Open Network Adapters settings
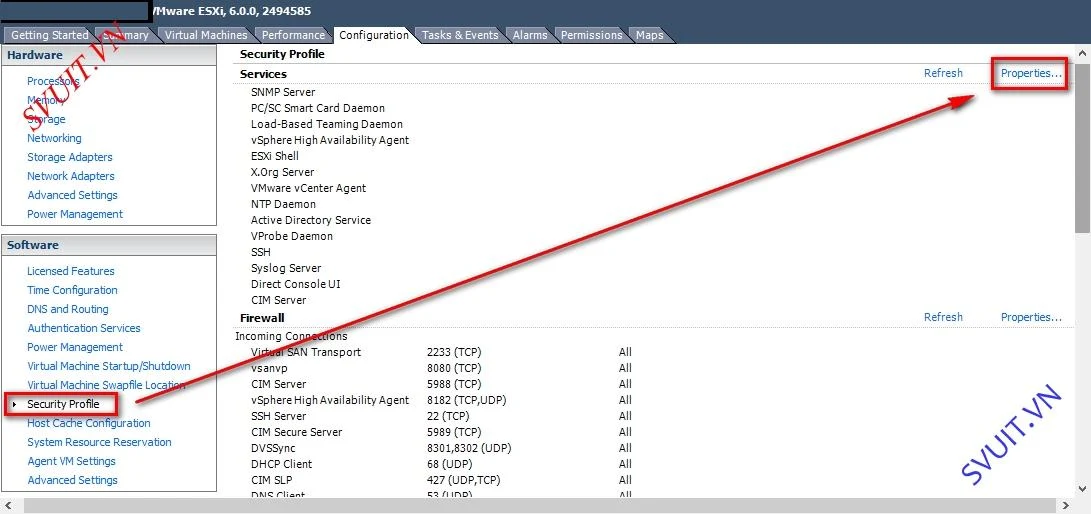The width and height of the screenshot is (1091, 514). click(71, 176)
